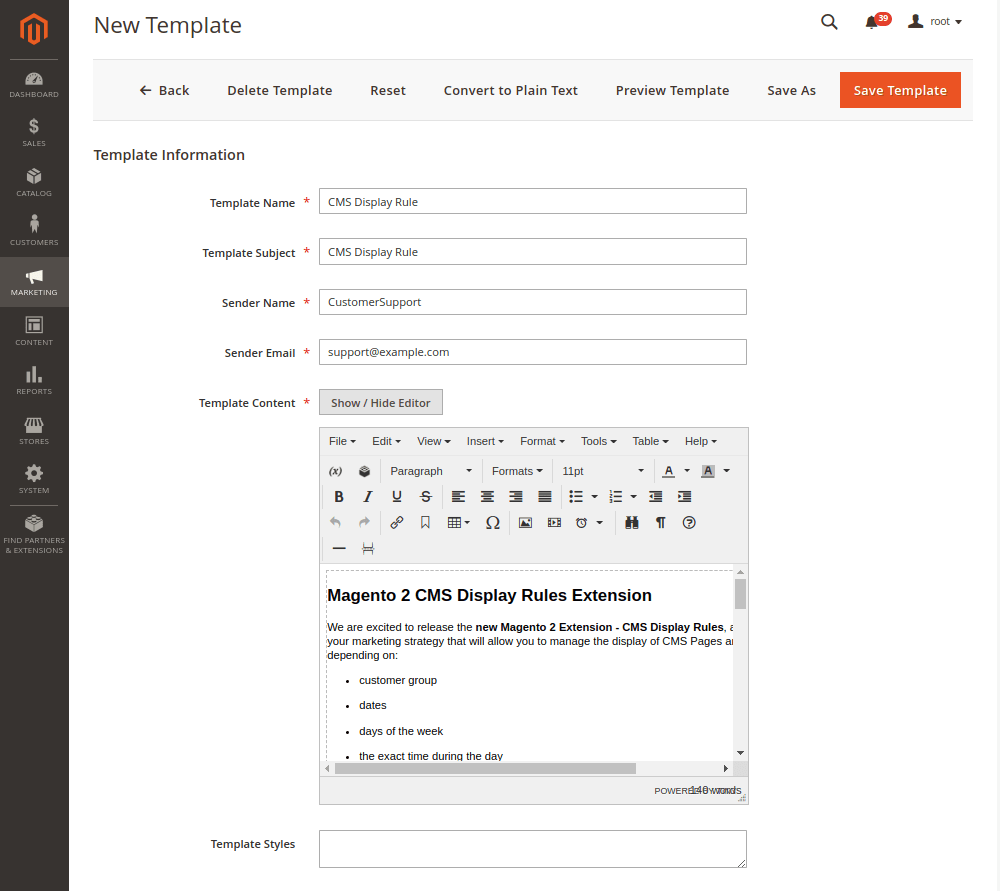Insert page break icon

368,549
